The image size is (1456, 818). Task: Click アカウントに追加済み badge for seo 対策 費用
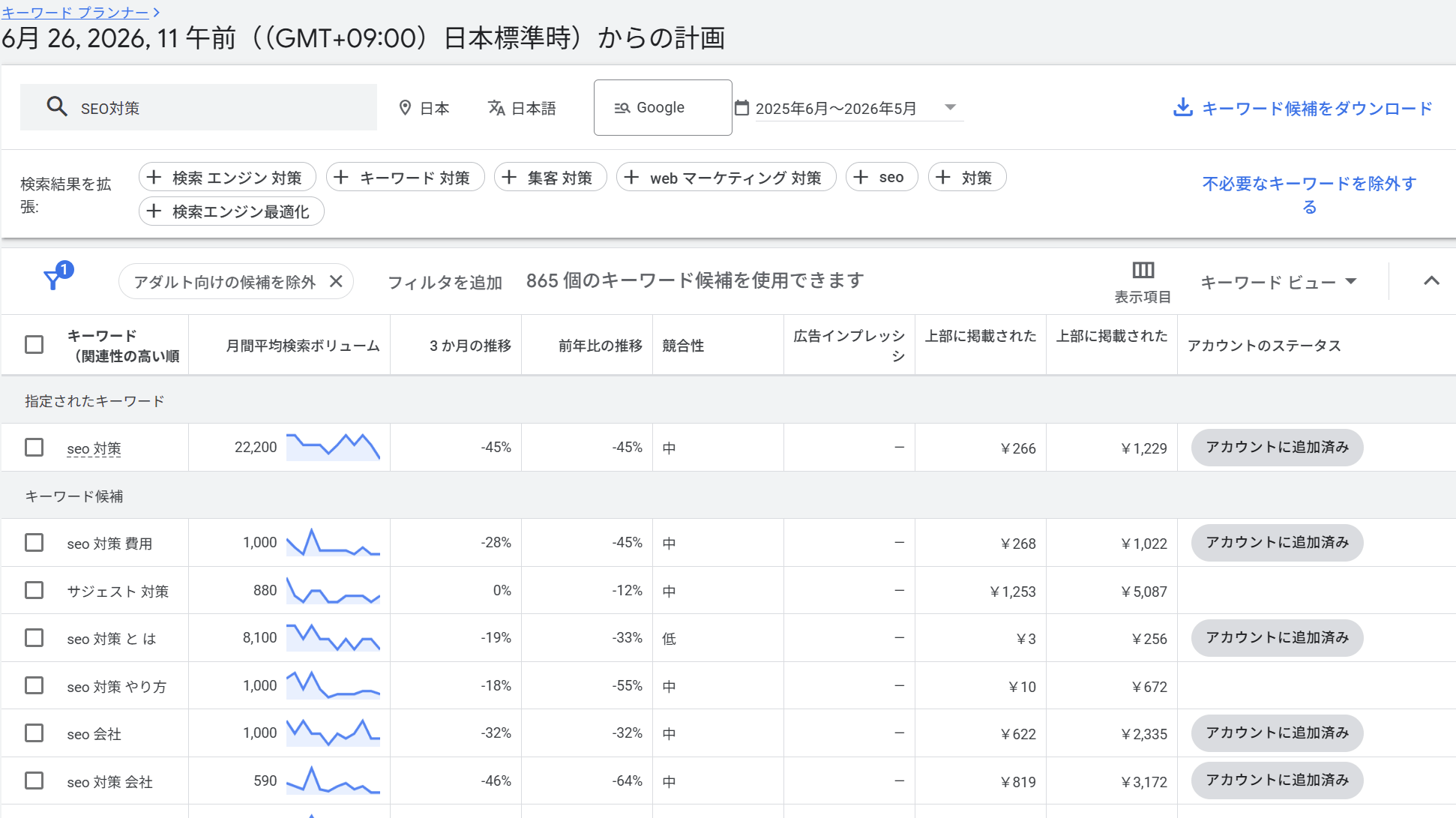(1277, 543)
